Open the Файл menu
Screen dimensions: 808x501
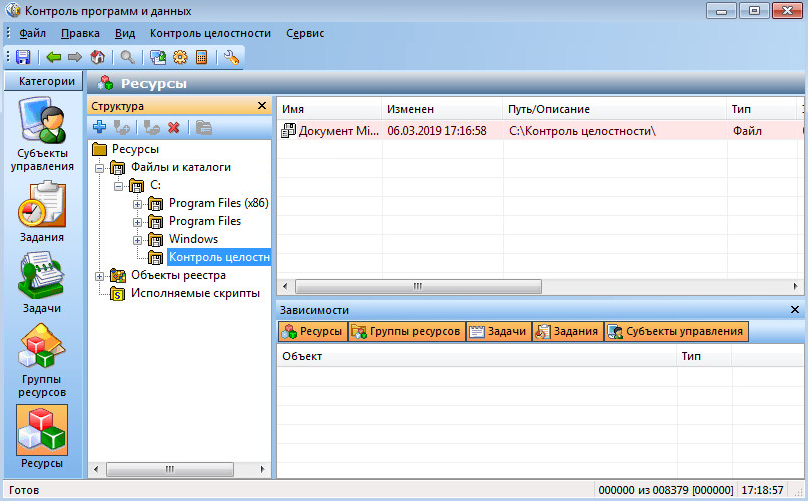[32, 34]
